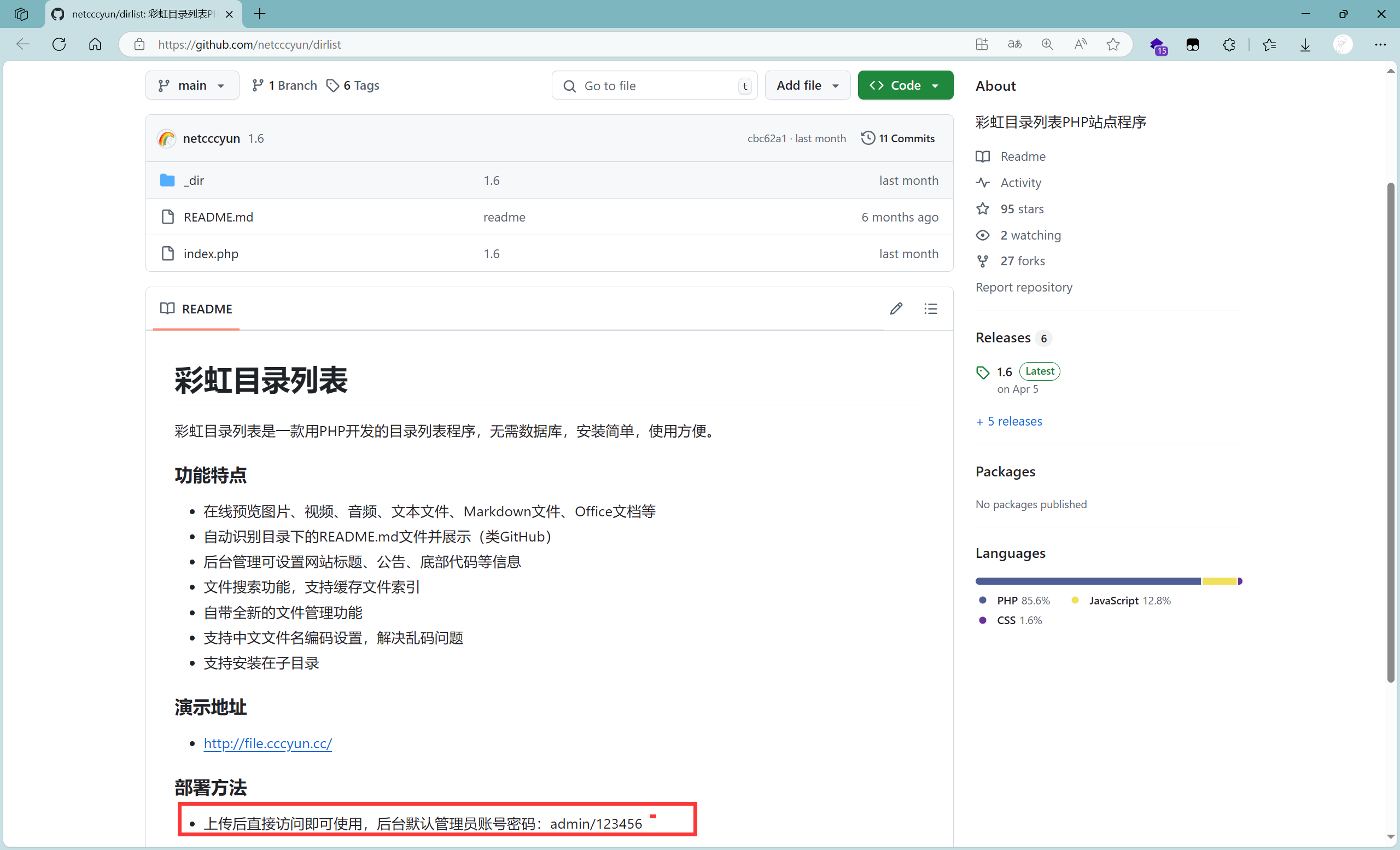Image resolution: width=1400 pixels, height=850 pixels.
Task: Open the README outline list icon
Action: [x=930, y=308]
